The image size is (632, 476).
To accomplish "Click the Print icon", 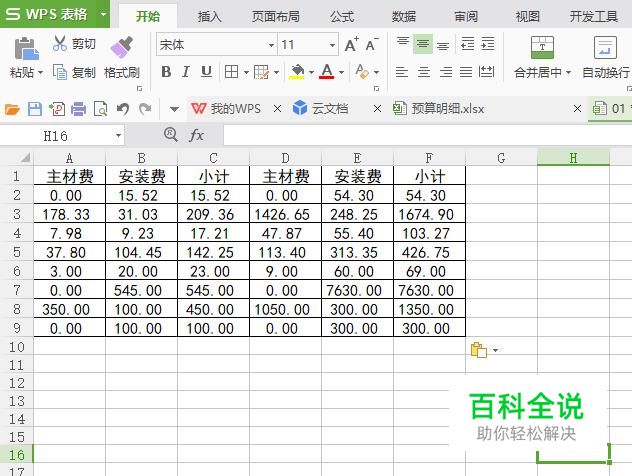I will tap(79, 109).
